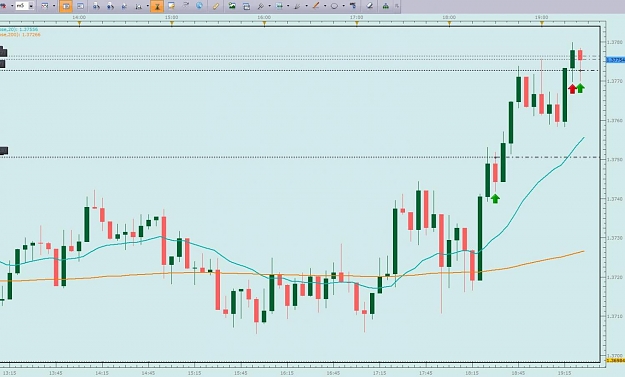625x377 pixels.
Task: Expand the pin tool dropdown arrow
Action: (x=269, y=6)
